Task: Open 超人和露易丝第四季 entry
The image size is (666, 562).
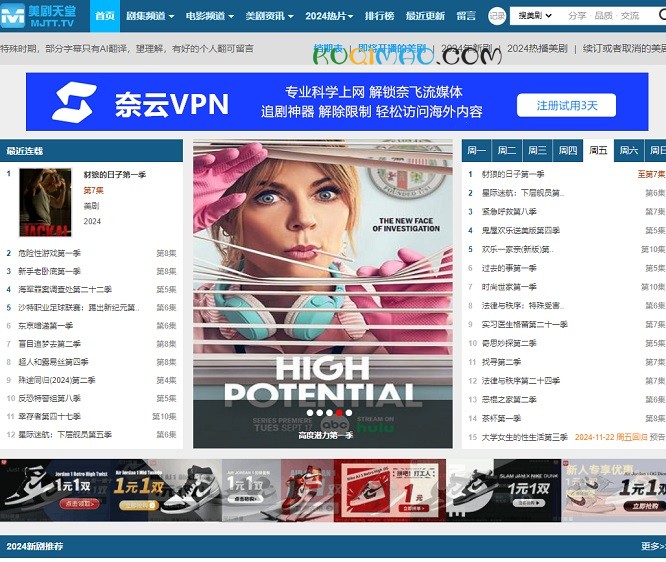Action: pos(53,362)
